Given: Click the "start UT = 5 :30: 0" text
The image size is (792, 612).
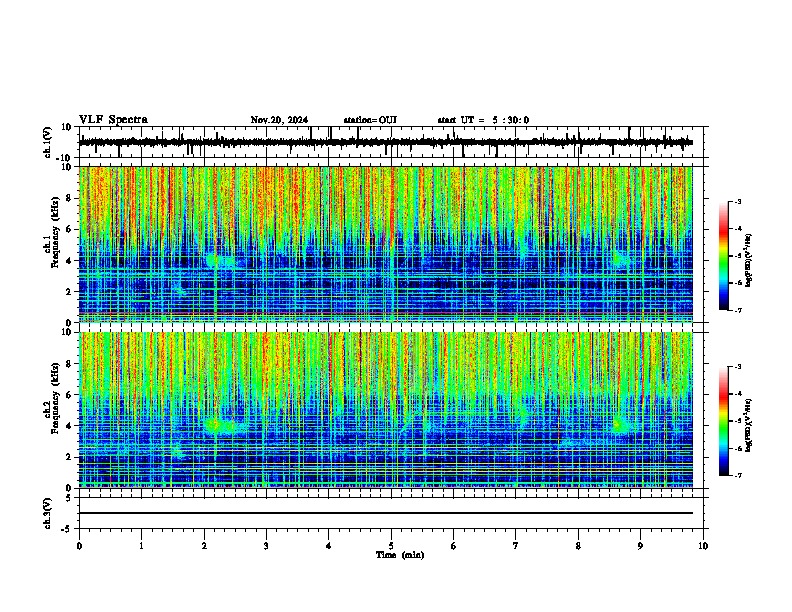Looking at the screenshot, I should point(483,120).
